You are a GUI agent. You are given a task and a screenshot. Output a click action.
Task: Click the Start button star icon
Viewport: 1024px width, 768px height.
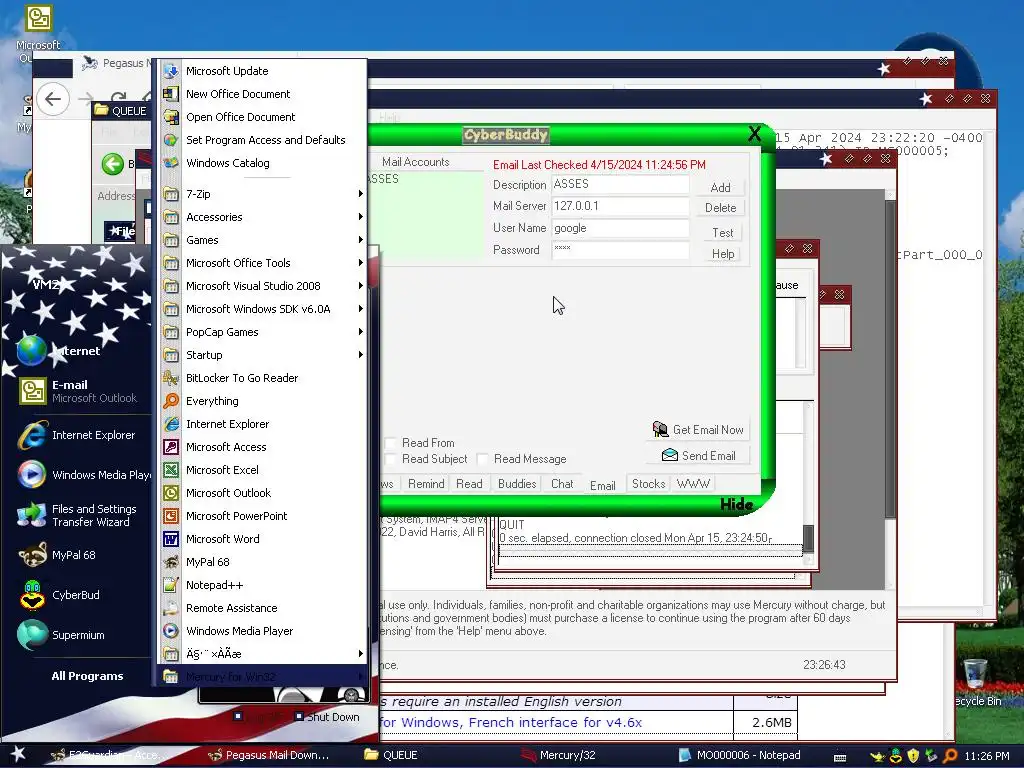pos(18,754)
